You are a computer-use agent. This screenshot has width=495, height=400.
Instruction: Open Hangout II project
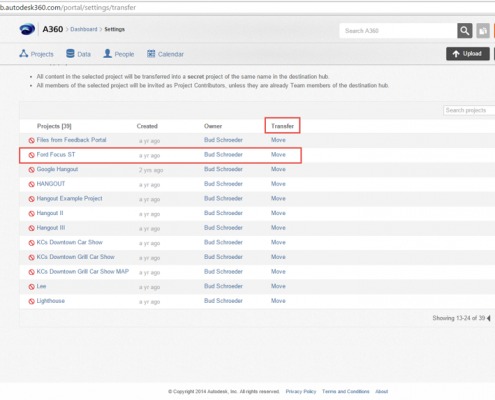click(50, 213)
